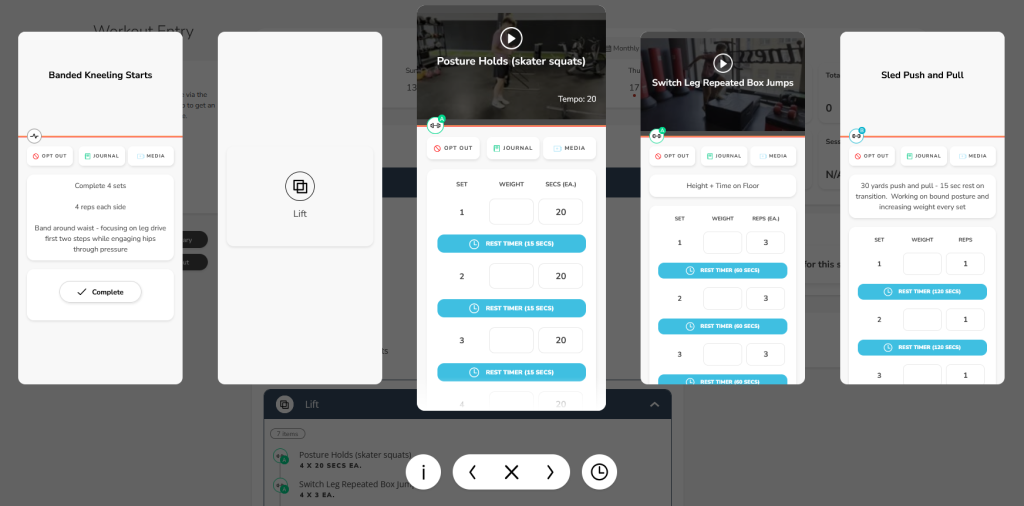Start 120 secs rest timer after Sled set 2
This screenshot has width=1024, height=506.
pos(922,347)
